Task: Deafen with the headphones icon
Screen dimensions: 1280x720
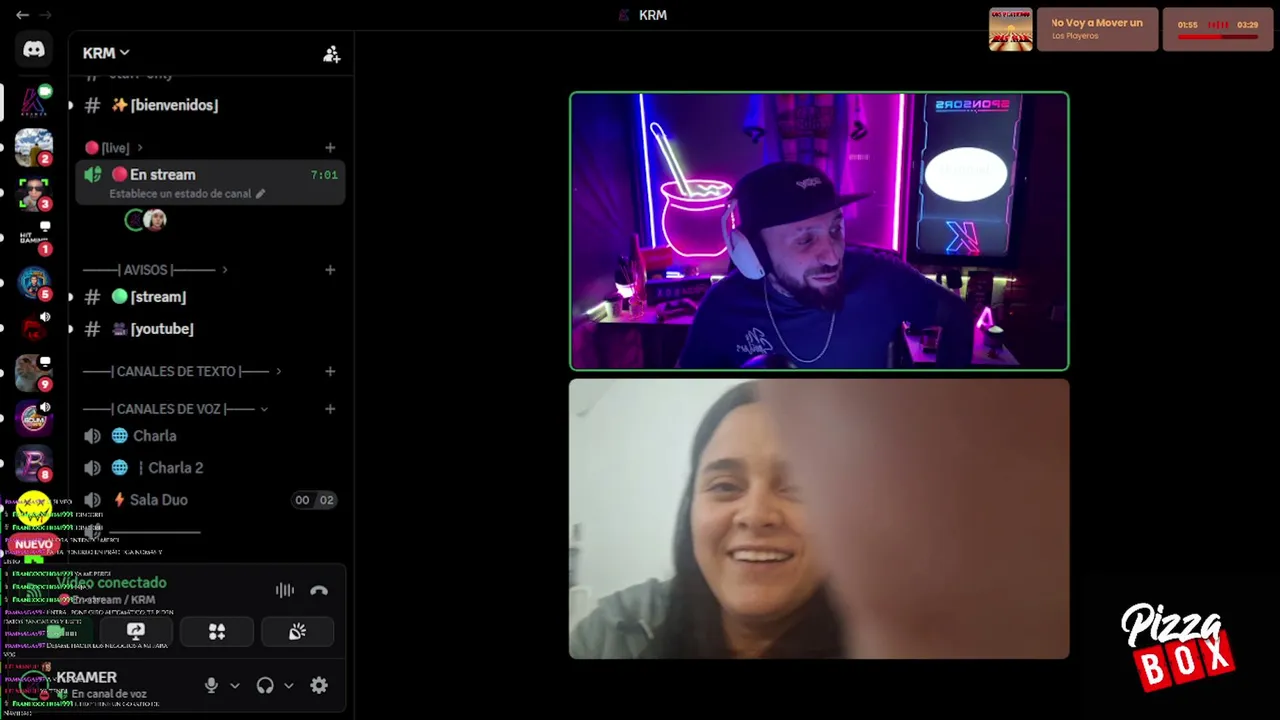Action: point(265,686)
